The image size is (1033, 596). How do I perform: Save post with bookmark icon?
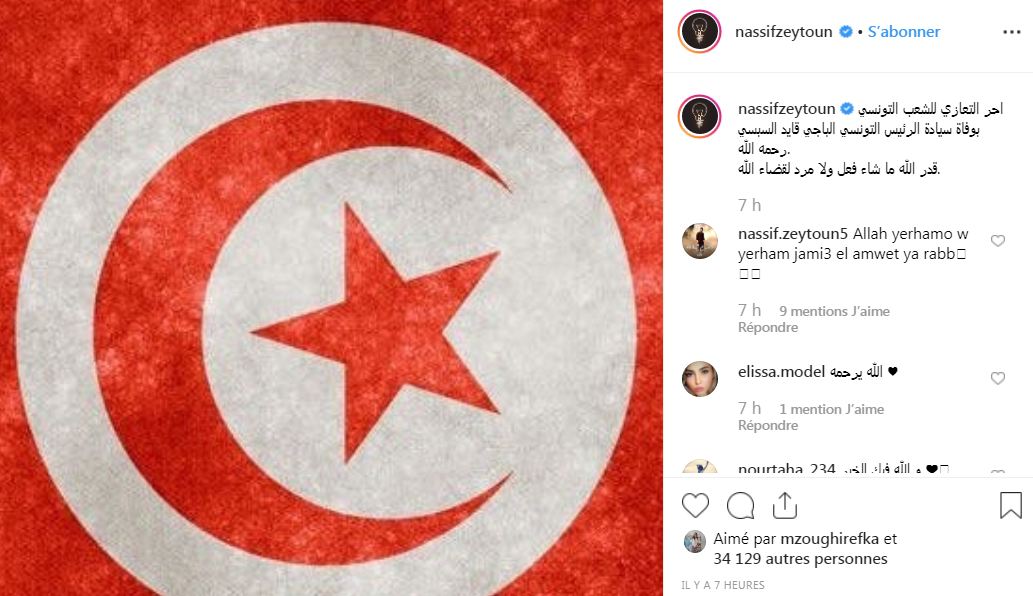point(1011,505)
